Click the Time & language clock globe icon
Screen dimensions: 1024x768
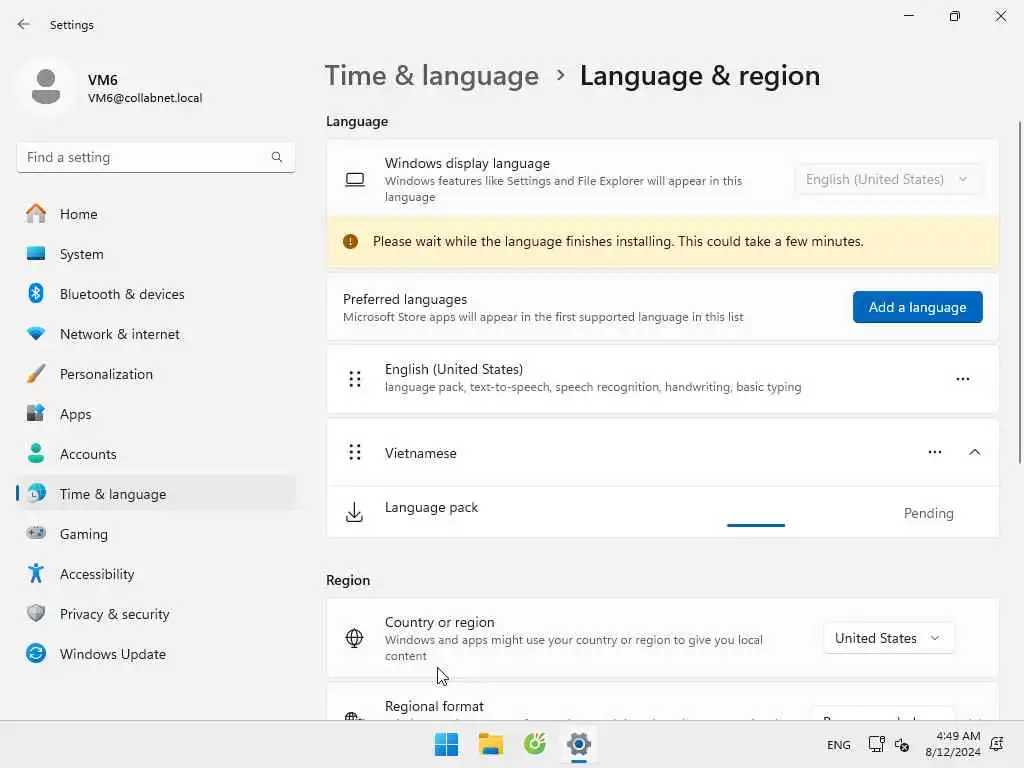[37, 493]
